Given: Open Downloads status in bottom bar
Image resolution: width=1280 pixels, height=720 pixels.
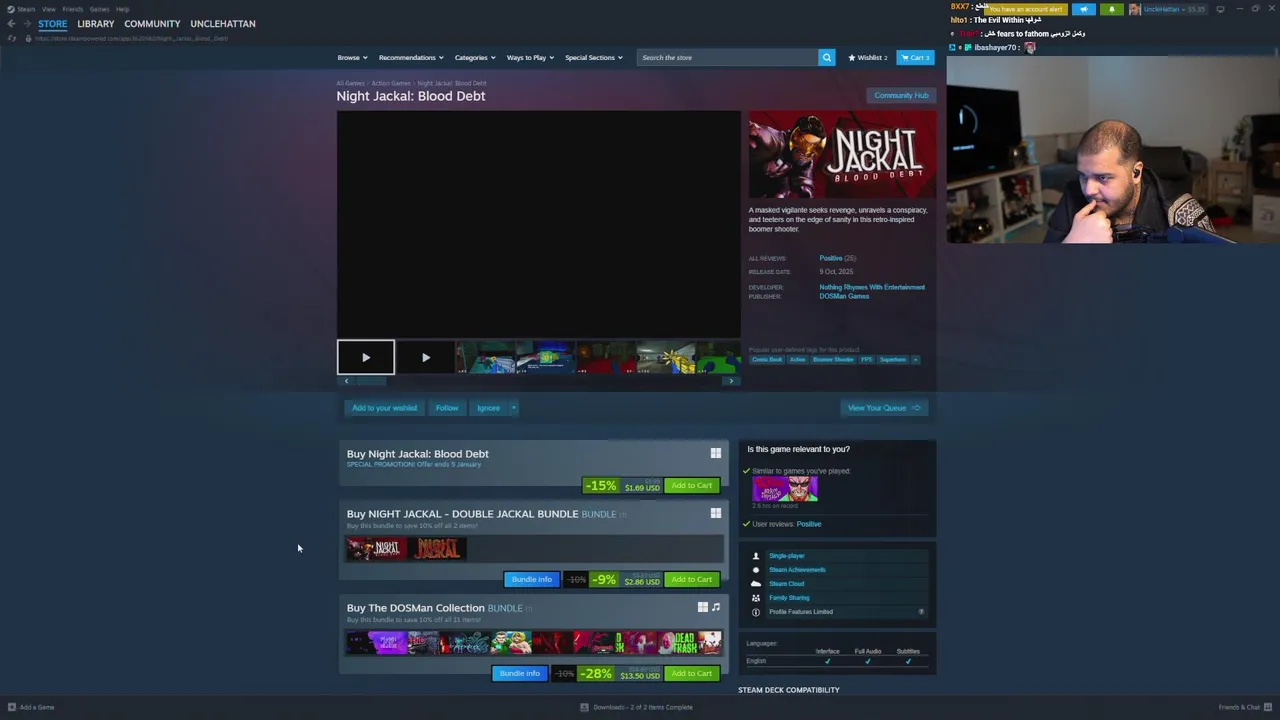Looking at the screenshot, I should [636, 707].
